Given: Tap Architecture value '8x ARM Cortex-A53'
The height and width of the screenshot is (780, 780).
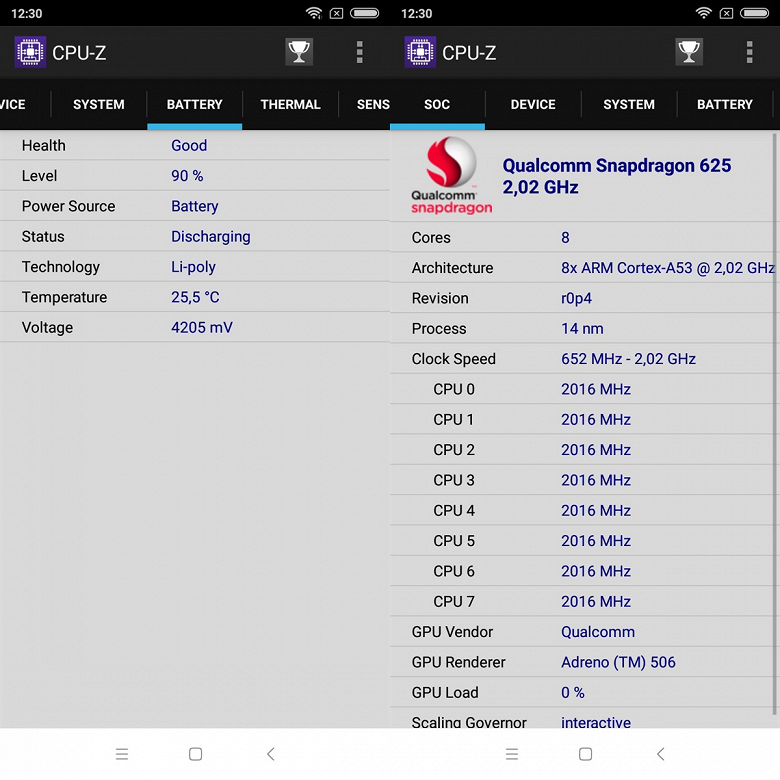Looking at the screenshot, I should [627, 268].
